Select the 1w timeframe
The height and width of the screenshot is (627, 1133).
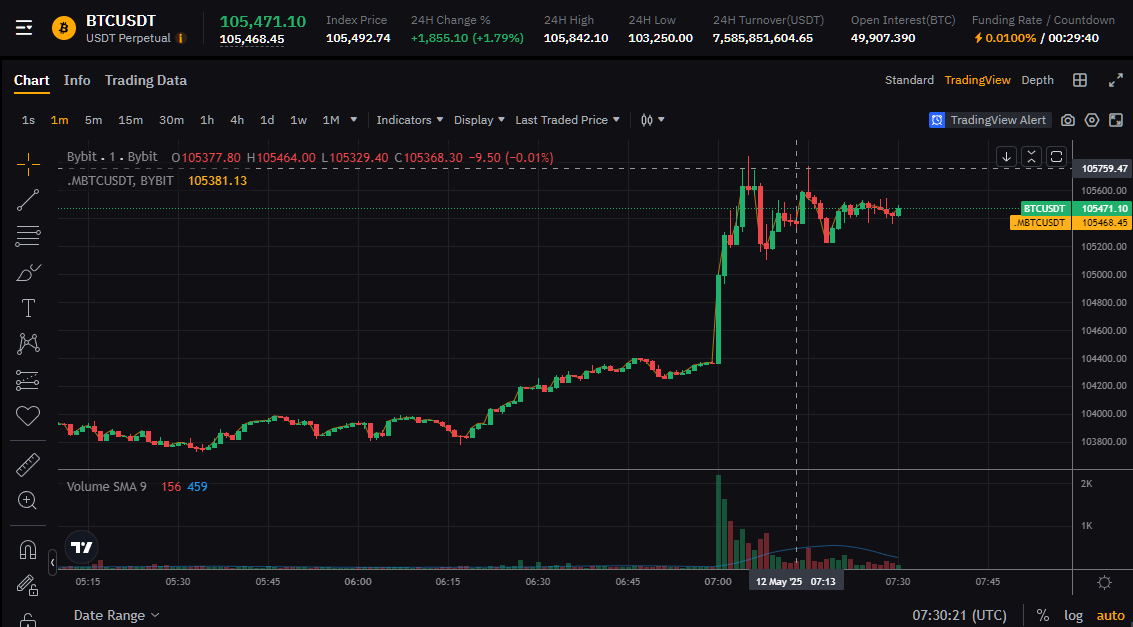click(x=298, y=120)
